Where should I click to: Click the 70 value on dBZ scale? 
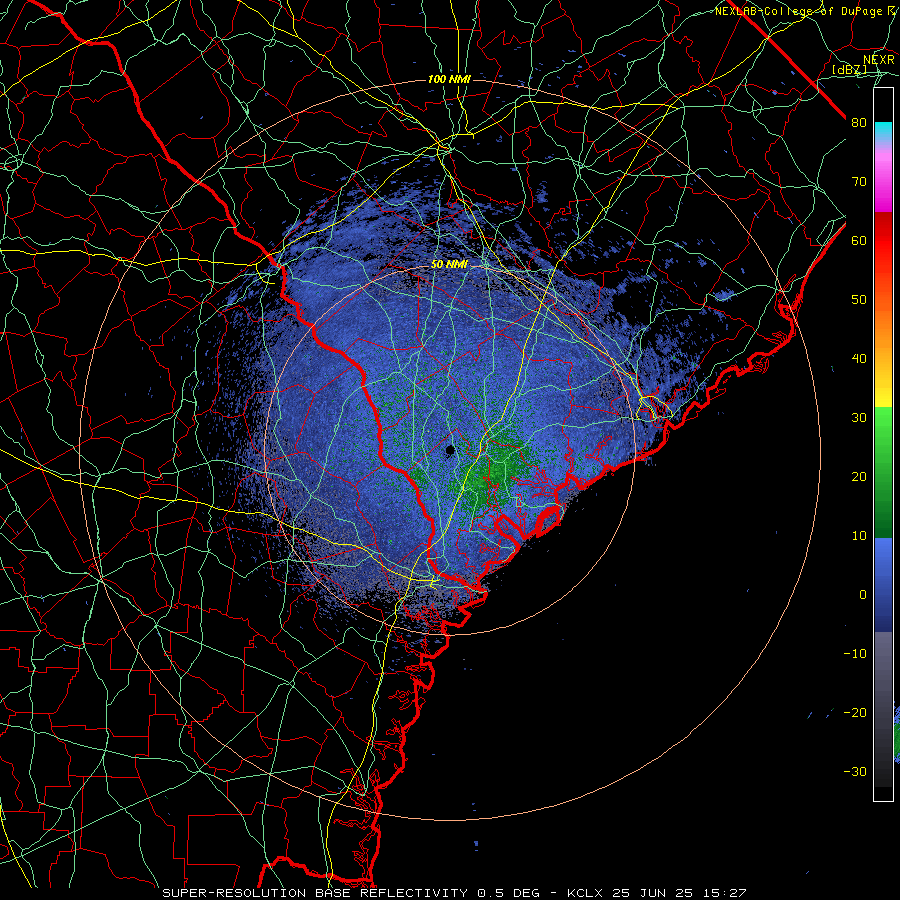point(859,182)
